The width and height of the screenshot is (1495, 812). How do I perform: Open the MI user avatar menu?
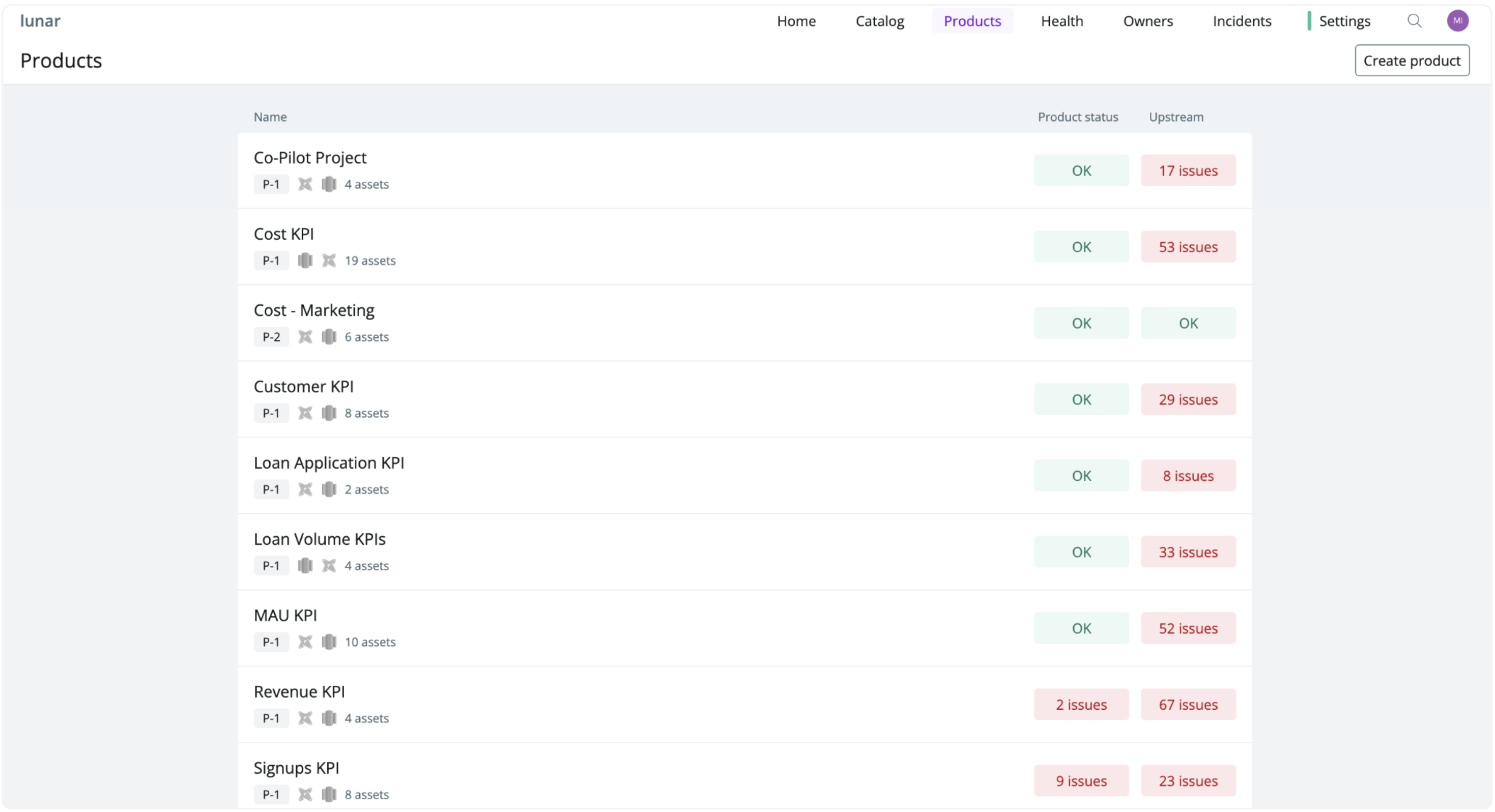tap(1457, 21)
